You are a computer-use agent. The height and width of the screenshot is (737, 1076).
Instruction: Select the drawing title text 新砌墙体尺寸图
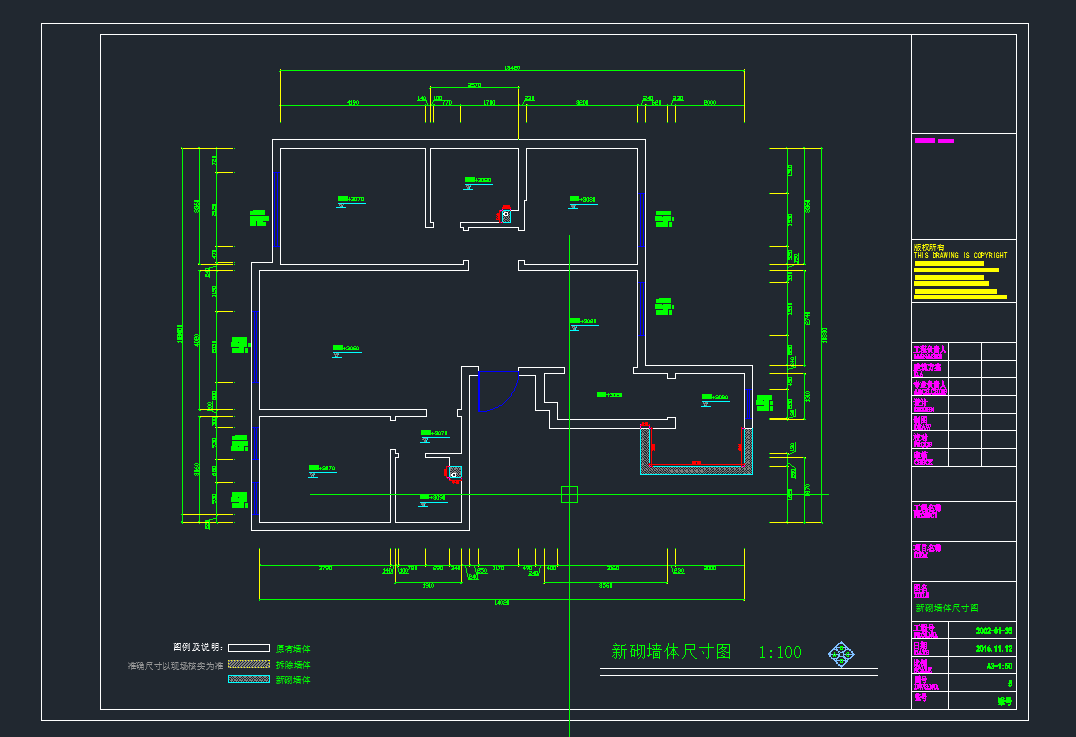tap(671, 652)
